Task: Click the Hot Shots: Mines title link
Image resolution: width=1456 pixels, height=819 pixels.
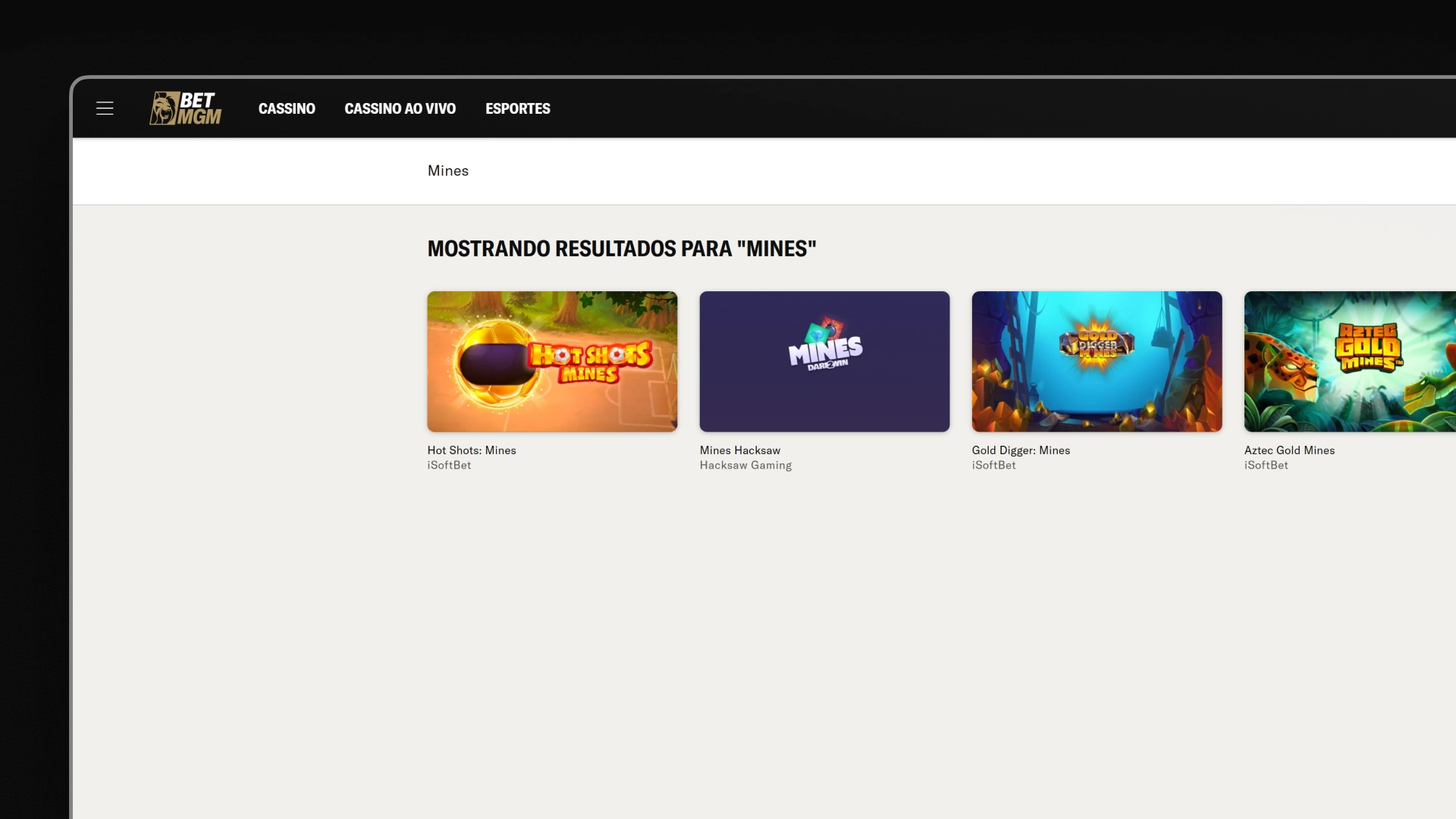Action: coord(471,450)
